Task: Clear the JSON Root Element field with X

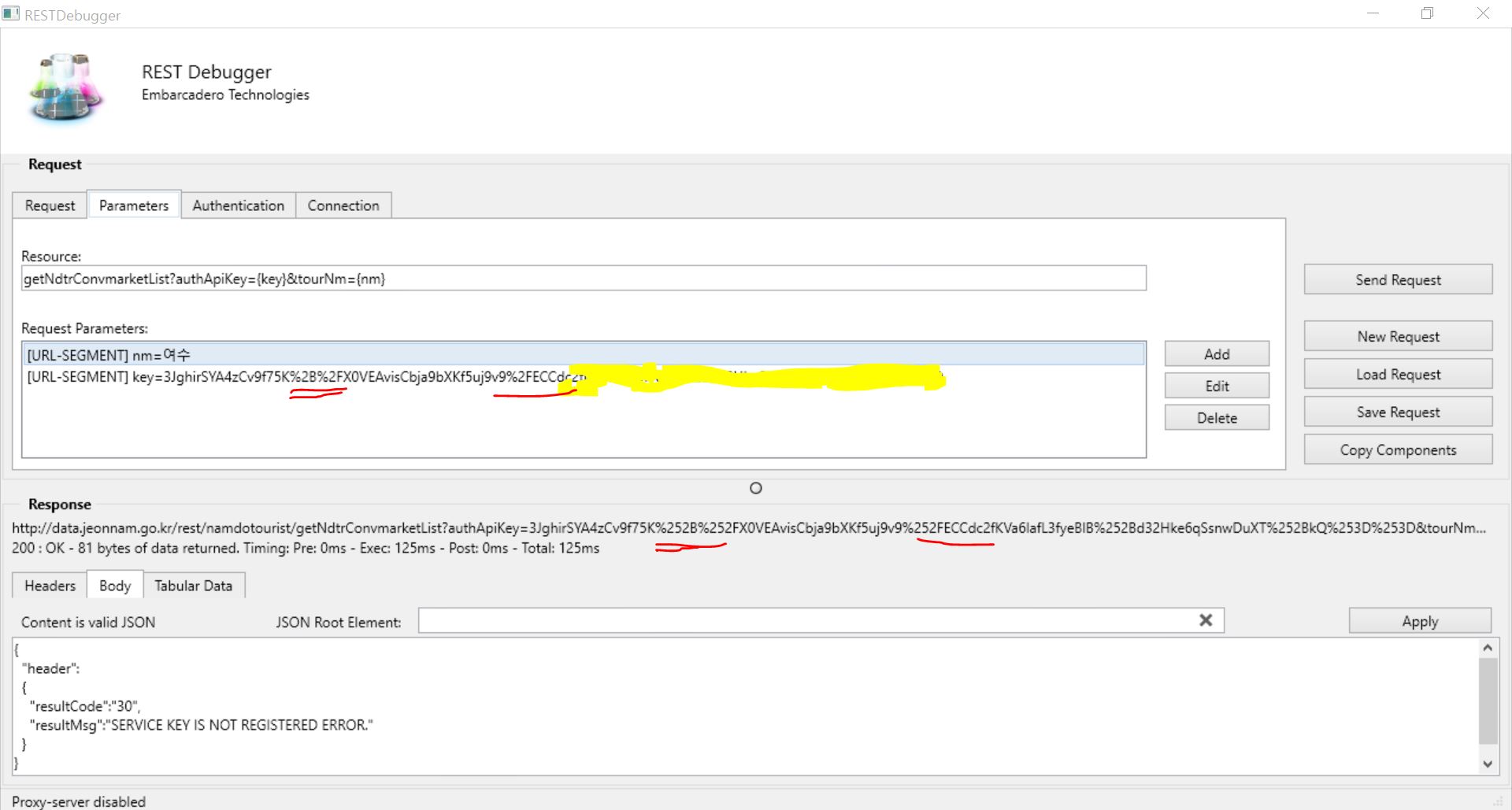Action: [x=1205, y=620]
